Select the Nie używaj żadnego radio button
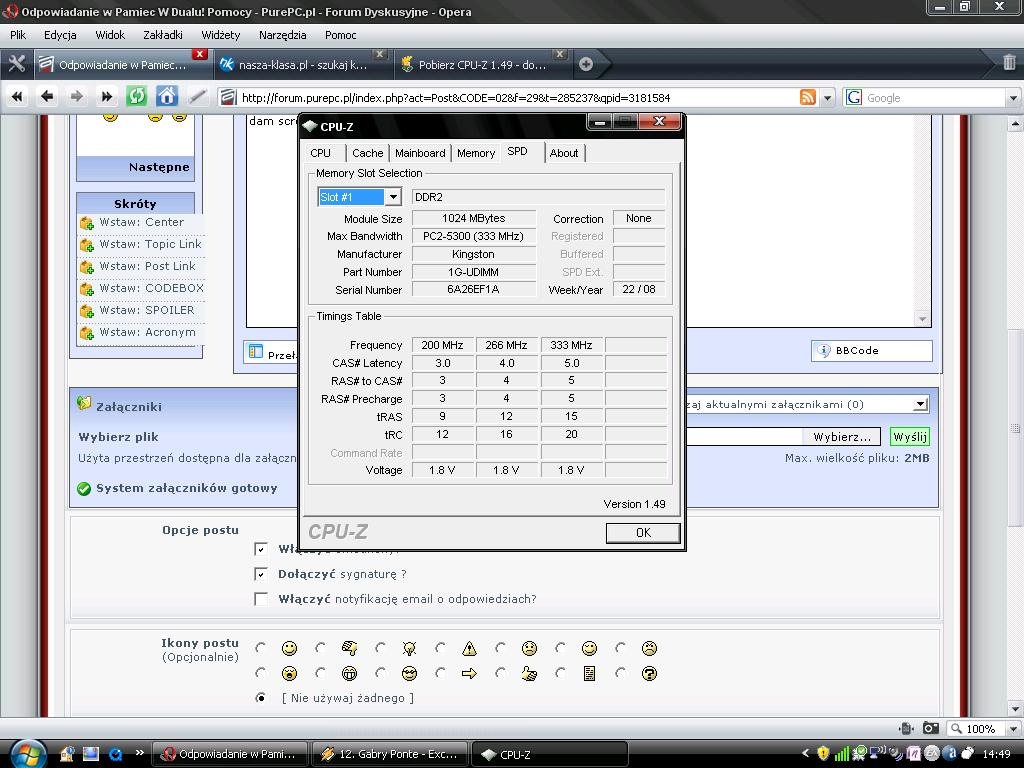1024x768 pixels. 261,698
